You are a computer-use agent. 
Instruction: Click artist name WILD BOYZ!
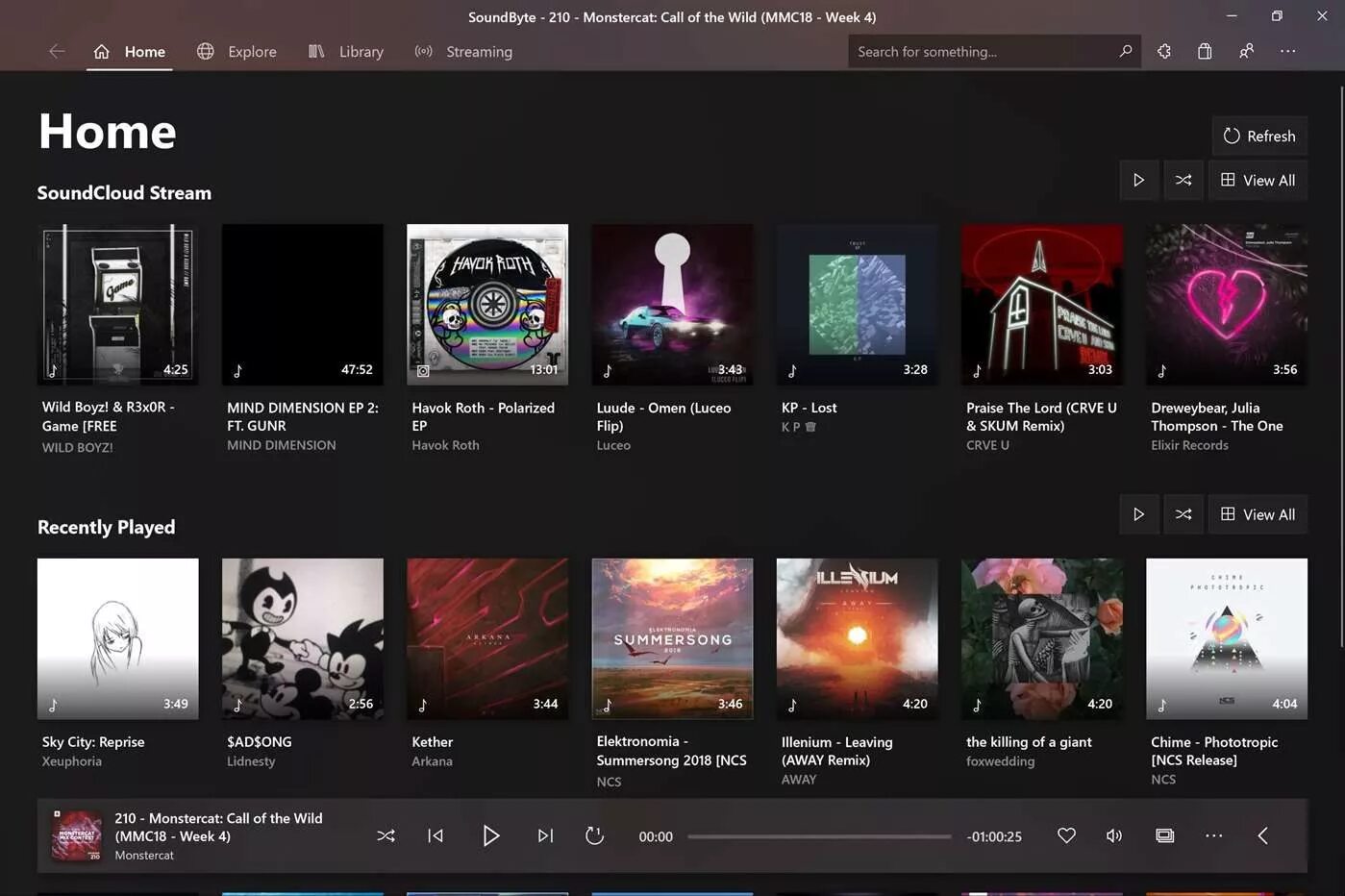click(78, 447)
